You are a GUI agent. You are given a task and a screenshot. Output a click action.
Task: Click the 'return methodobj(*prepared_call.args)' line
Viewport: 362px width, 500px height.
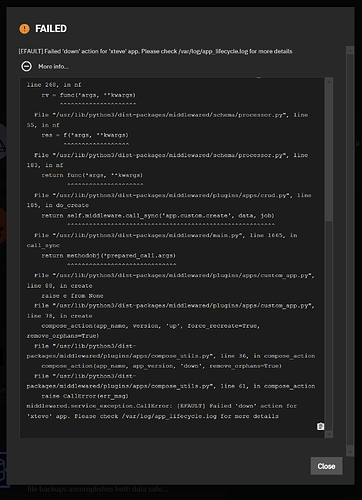pyautogui.click(x=109, y=255)
